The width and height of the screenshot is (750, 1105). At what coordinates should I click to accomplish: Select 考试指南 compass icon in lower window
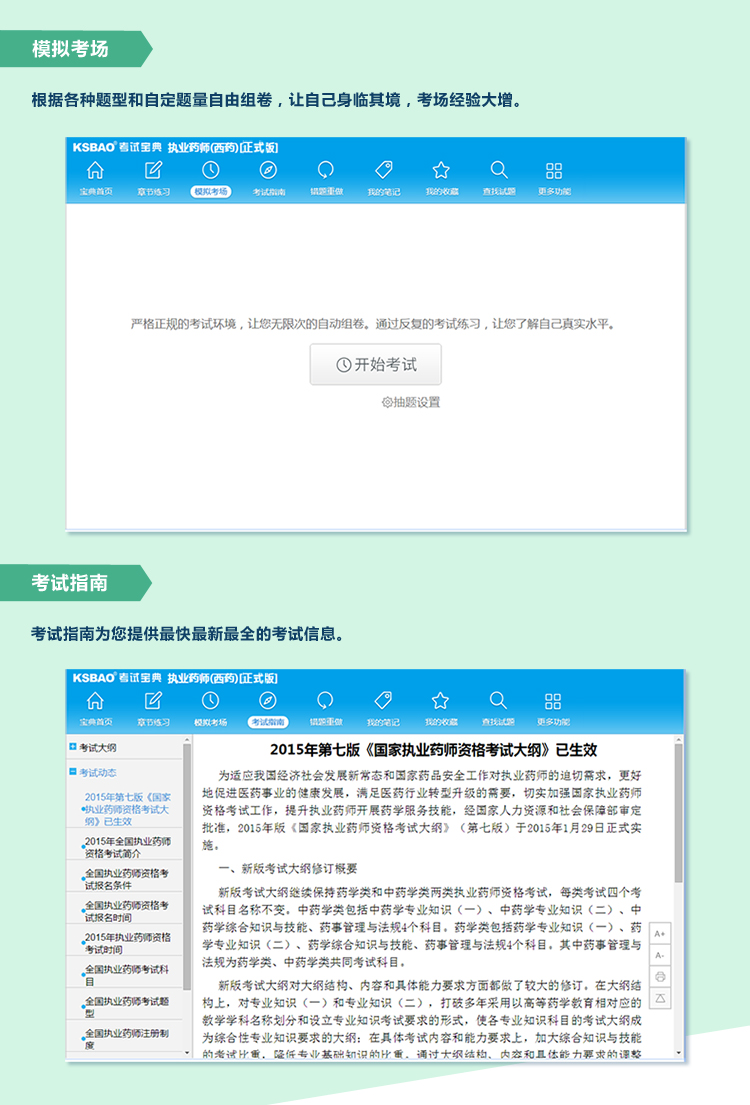[x=268, y=709]
